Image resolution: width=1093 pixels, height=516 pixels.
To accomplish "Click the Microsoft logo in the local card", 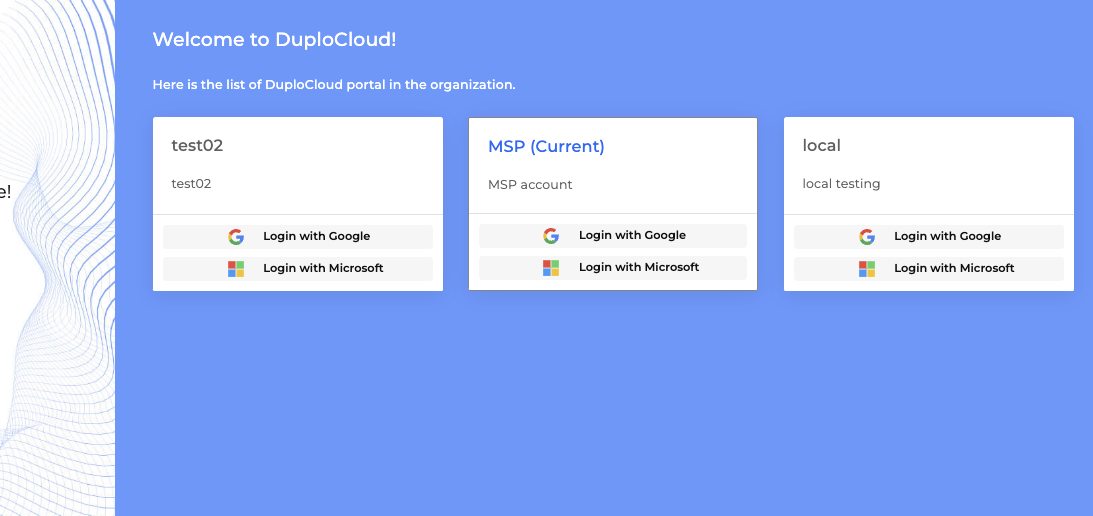I will tap(867, 269).
